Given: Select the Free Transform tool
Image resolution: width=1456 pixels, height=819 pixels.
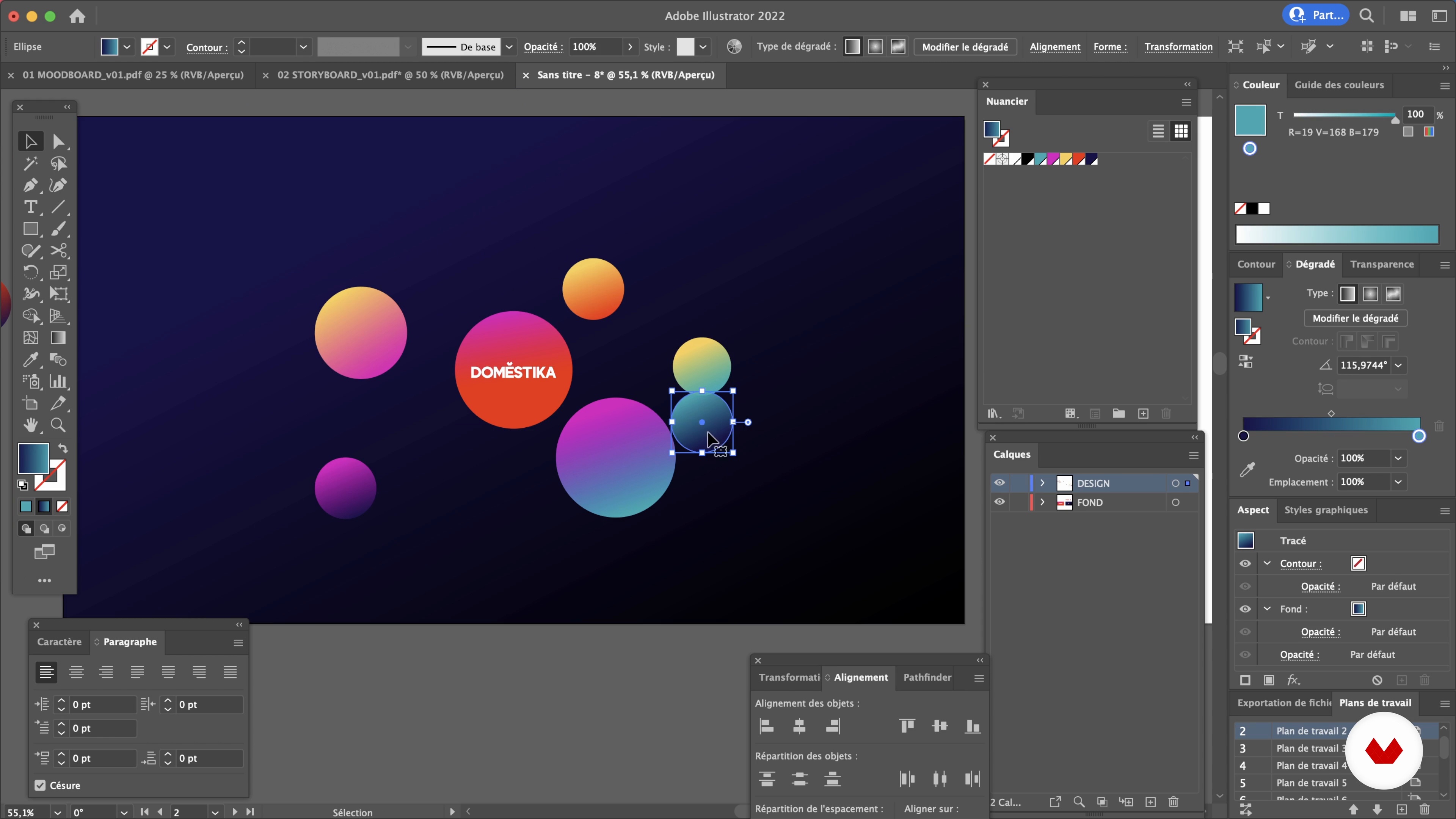Looking at the screenshot, I should 58,294.
